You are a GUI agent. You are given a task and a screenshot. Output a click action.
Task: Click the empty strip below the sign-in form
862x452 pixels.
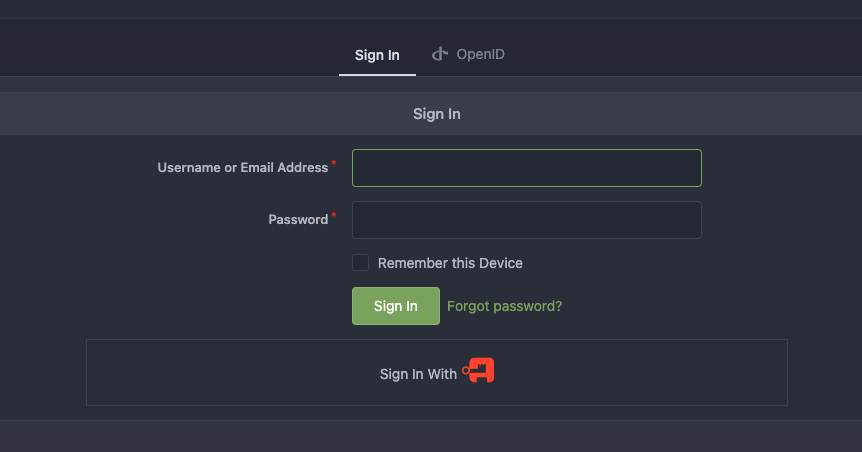tap(430, 435)
